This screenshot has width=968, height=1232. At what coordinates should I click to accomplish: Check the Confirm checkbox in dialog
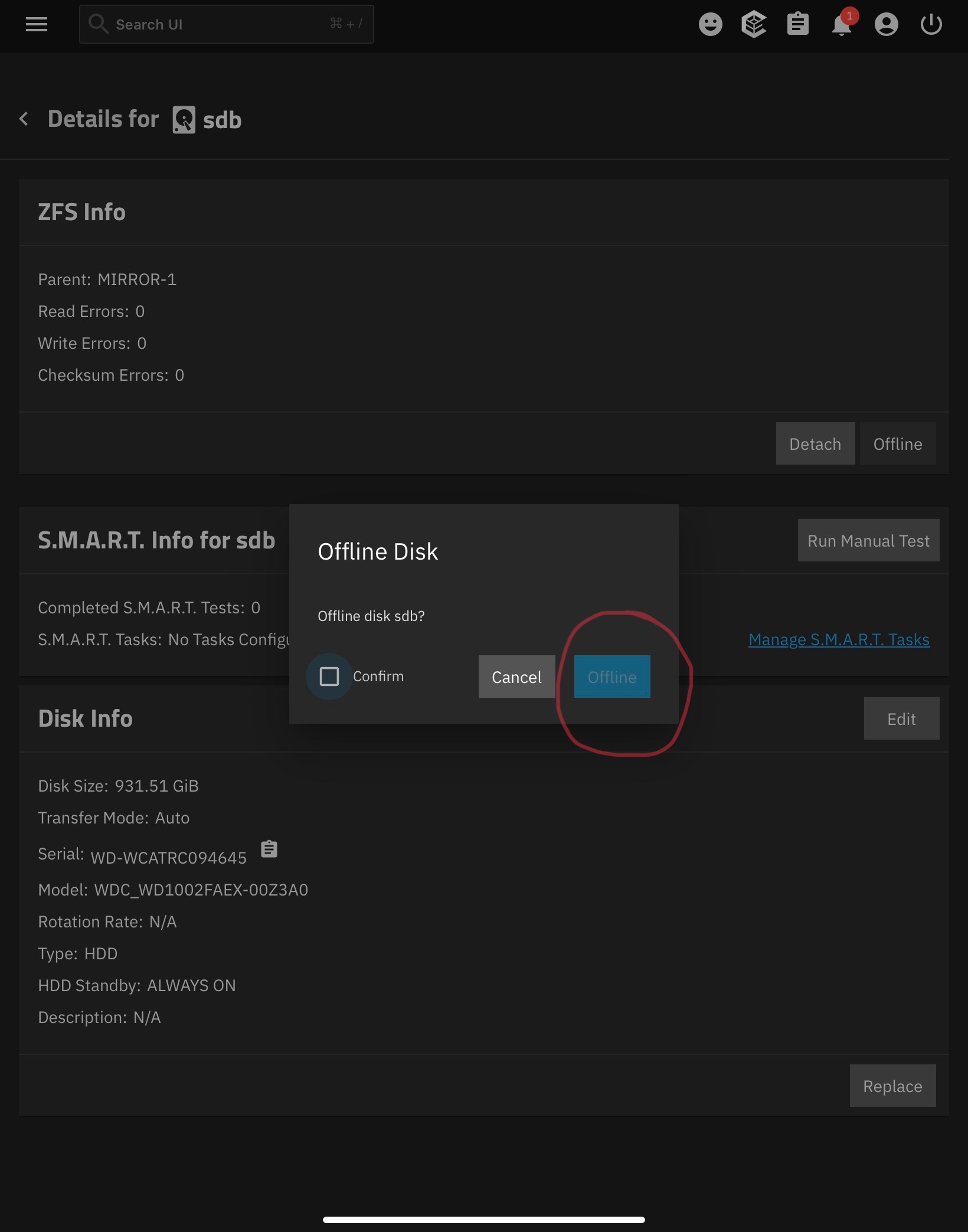pyautogui.click(x=329, y=677)
